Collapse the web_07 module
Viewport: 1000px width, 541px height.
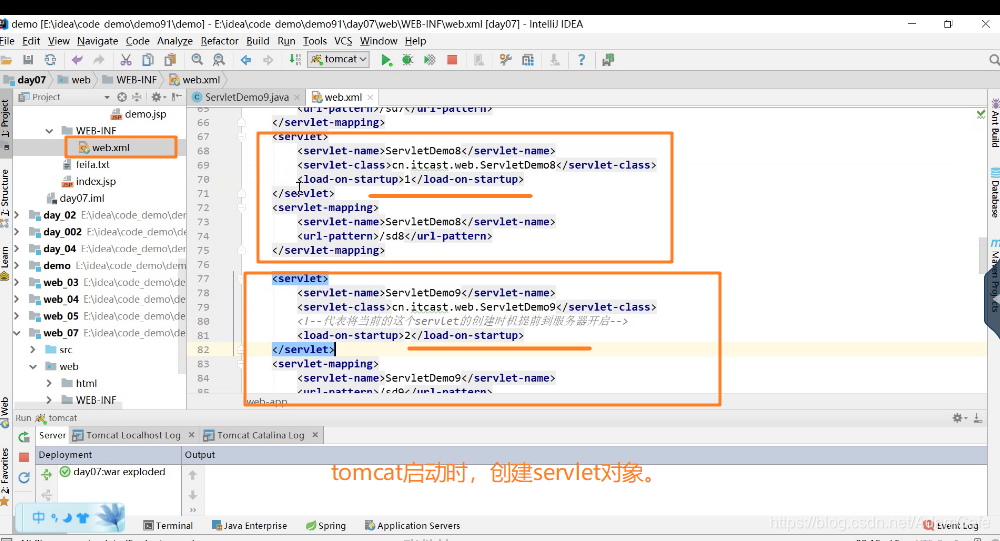coord(17,333)
